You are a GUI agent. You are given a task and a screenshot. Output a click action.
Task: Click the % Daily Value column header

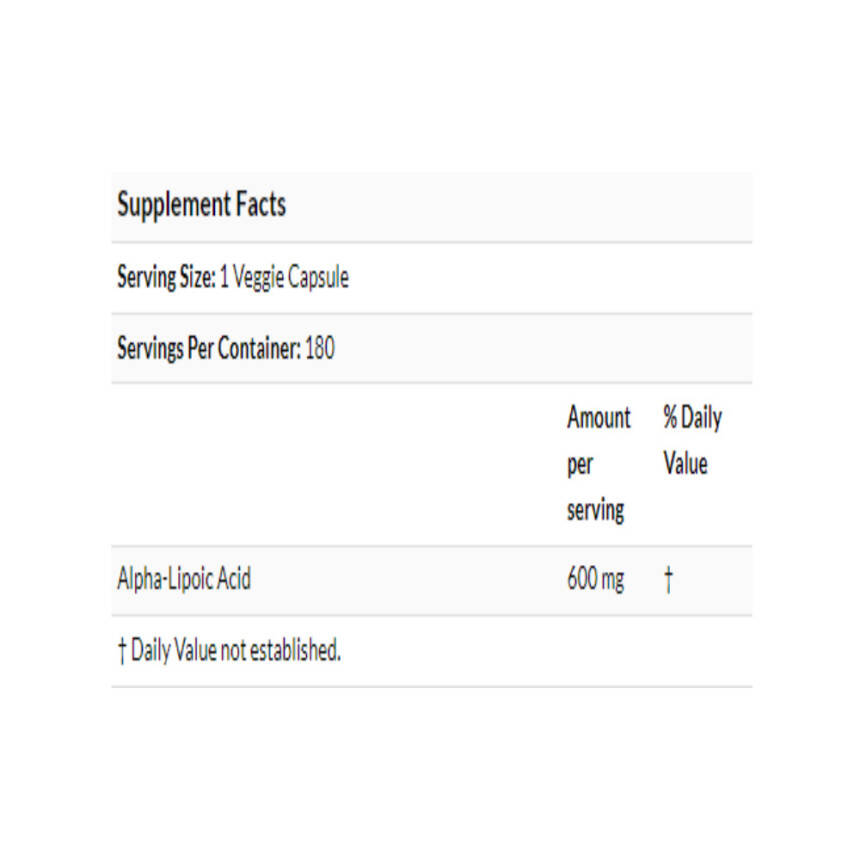[692, 440]
